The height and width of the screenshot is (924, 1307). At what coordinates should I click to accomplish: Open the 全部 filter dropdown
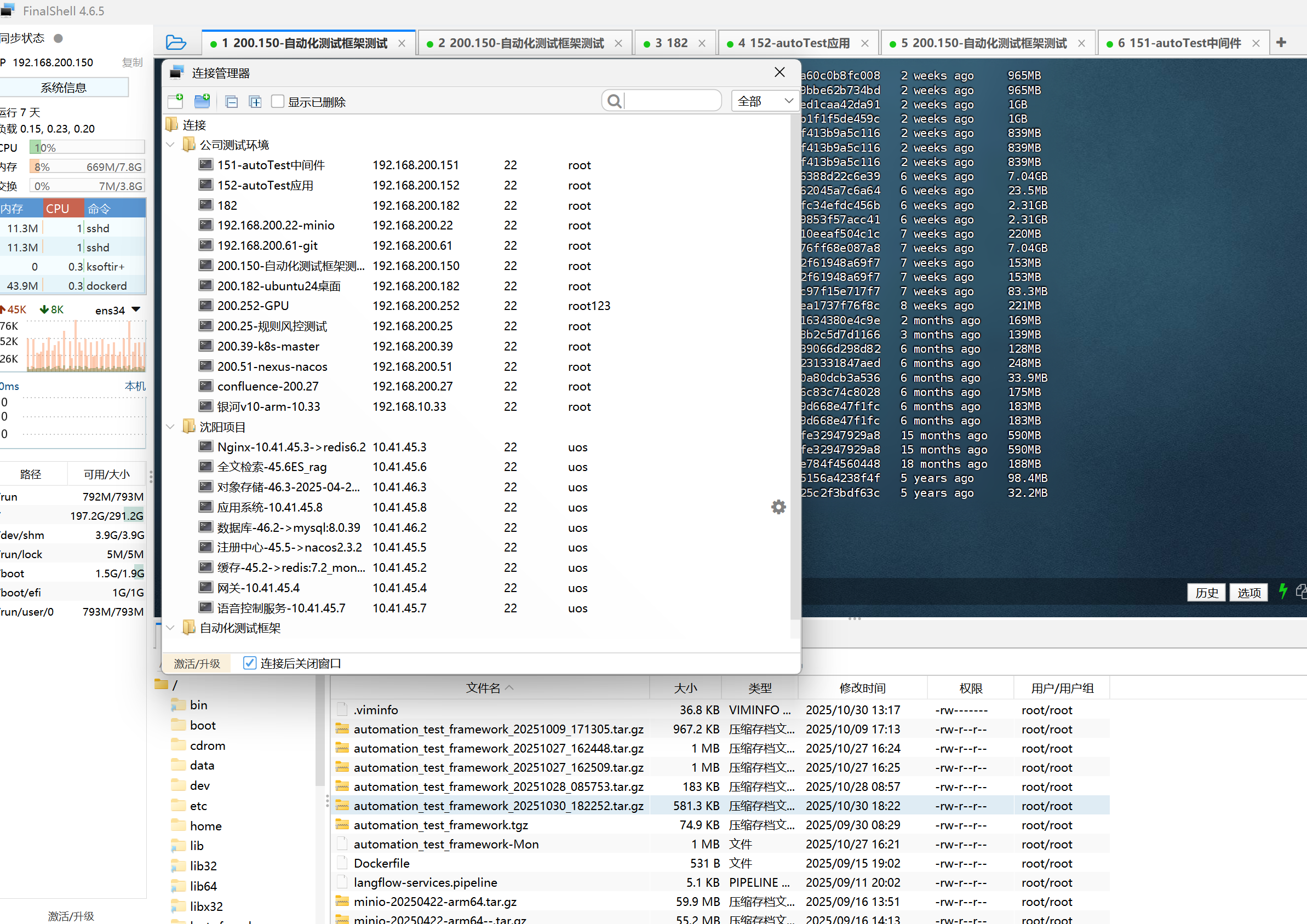[x=764, y=101]
